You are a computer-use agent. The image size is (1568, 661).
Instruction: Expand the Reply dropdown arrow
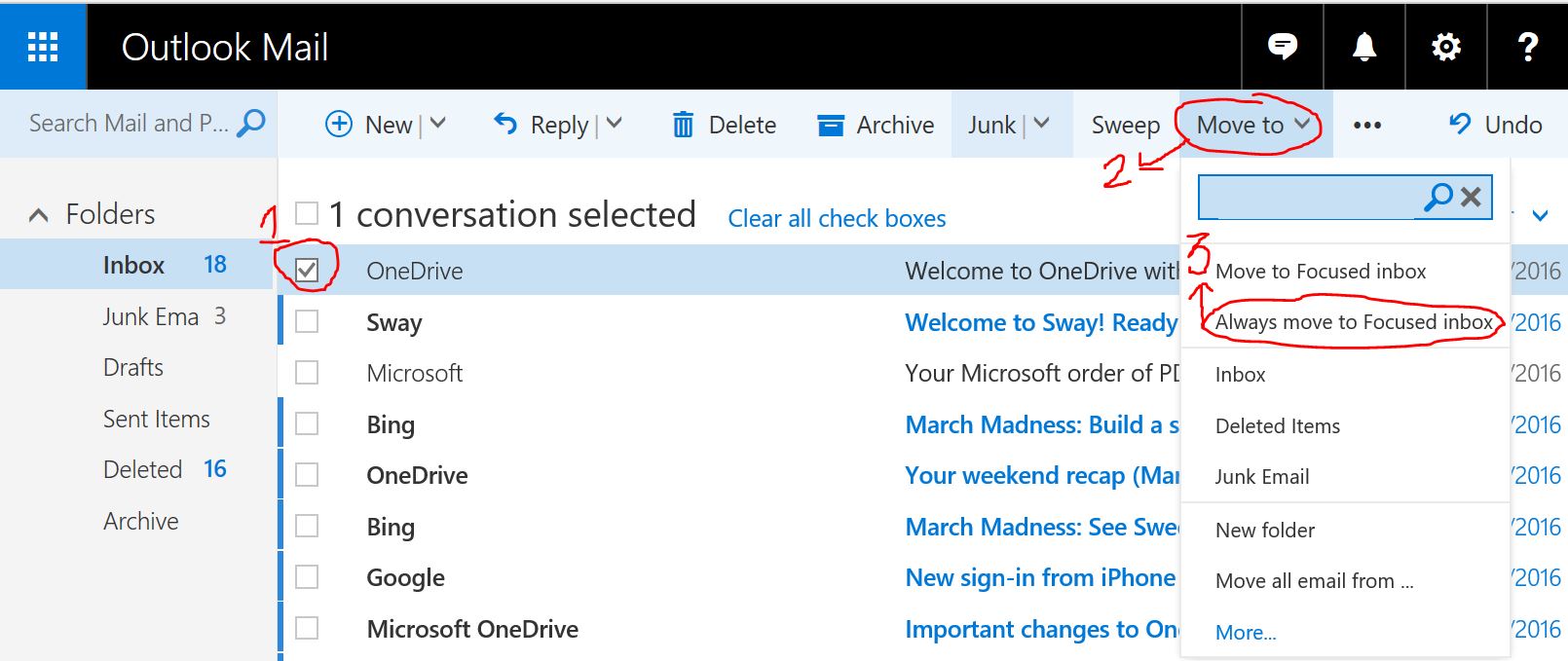coord(614,124)
